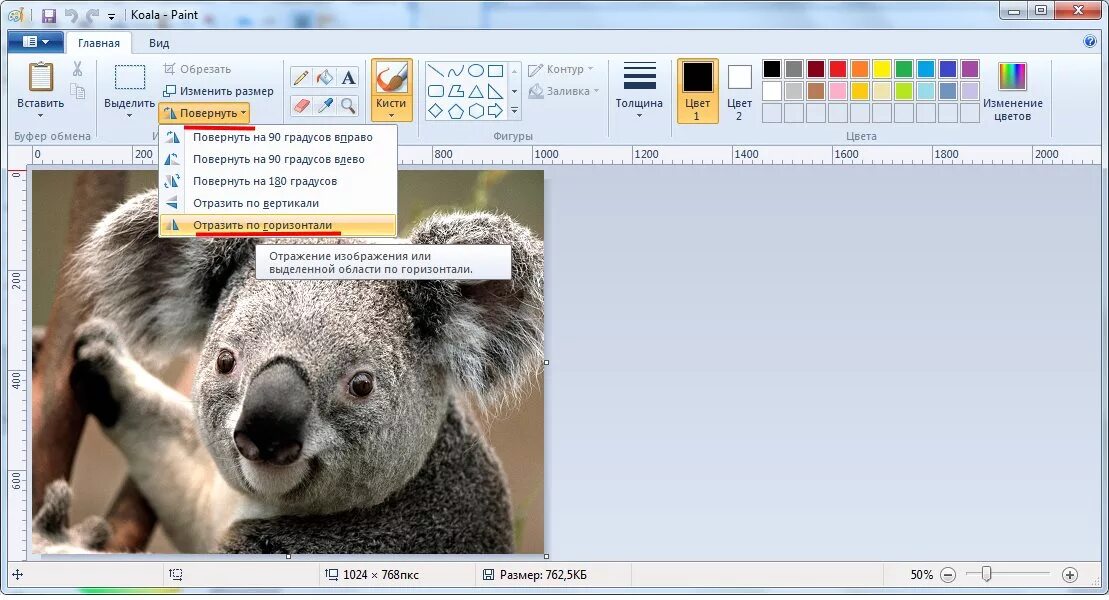Click the Undo arrow in title bar
The height and width of the screenshot is (600, 1109).
pos(71,15)
